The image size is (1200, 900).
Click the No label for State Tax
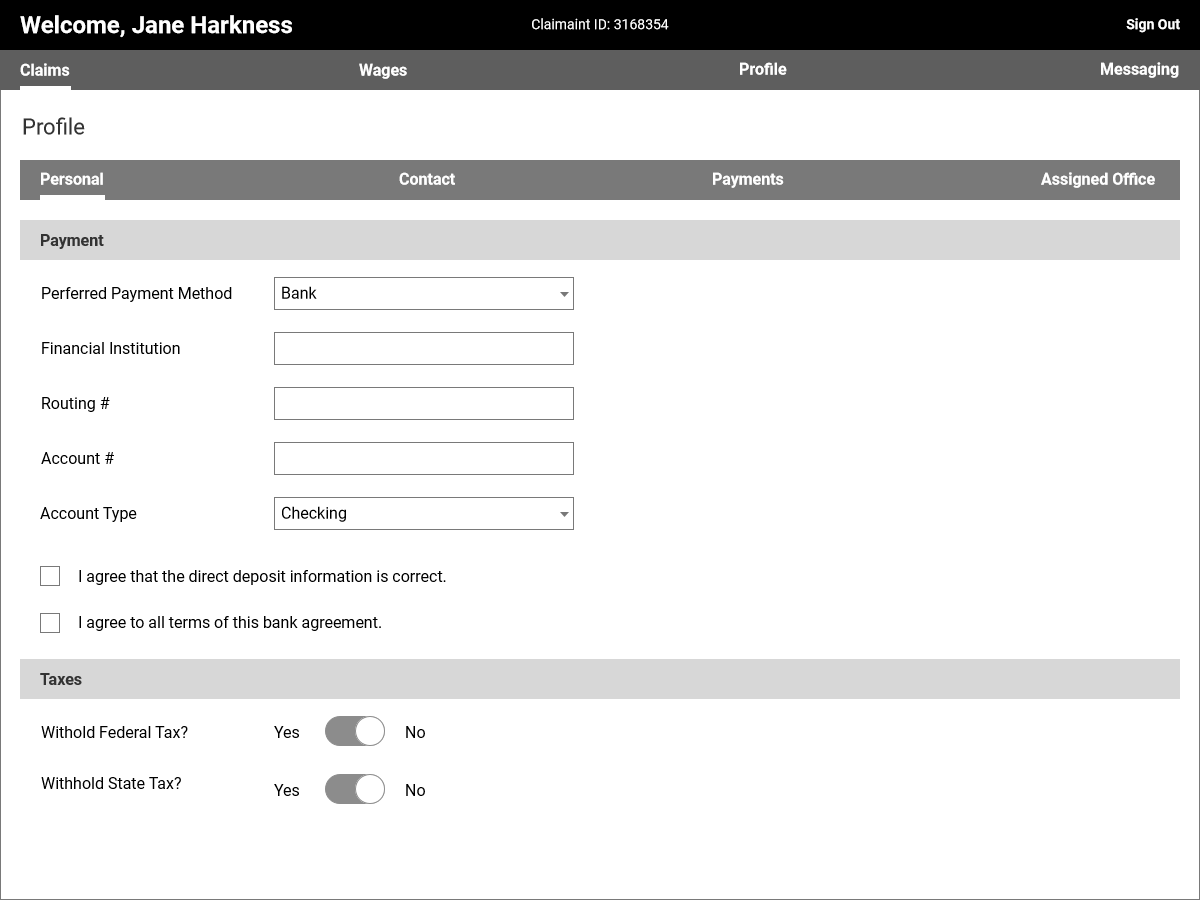click(415, 791)
